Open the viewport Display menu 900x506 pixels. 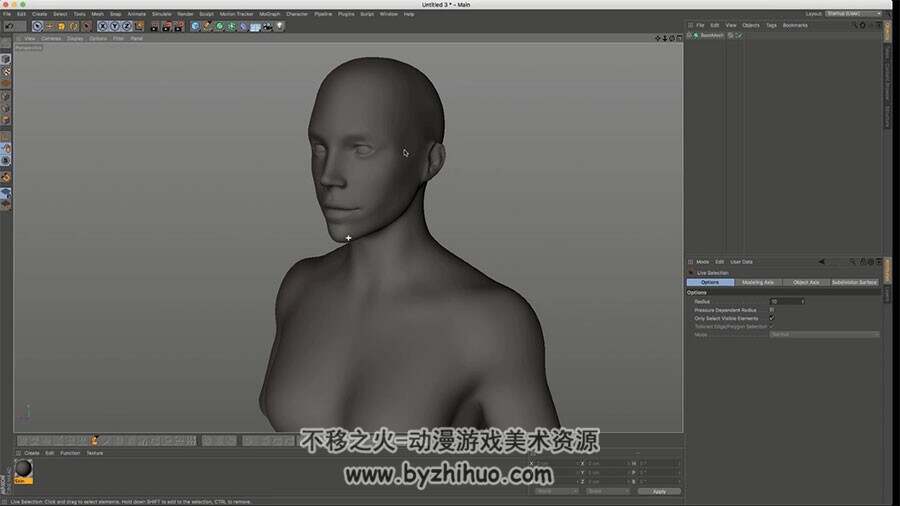[75, 38]
